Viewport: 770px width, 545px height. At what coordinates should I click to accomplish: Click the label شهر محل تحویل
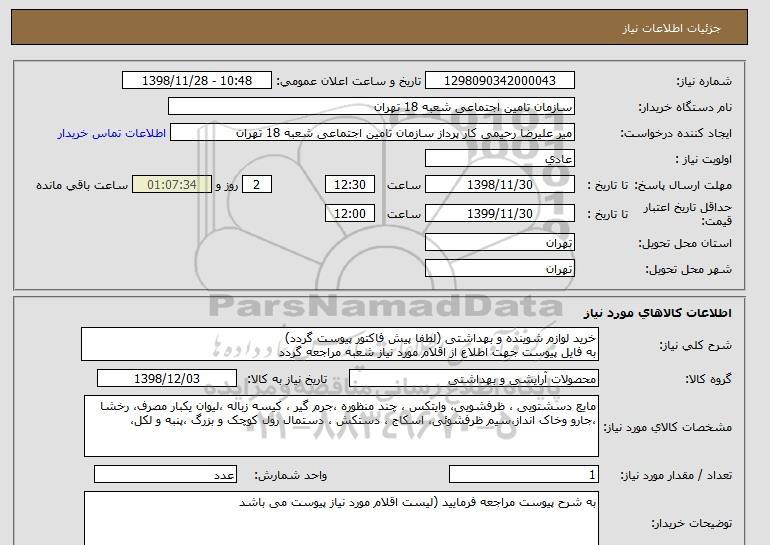(x=688, y=269)
